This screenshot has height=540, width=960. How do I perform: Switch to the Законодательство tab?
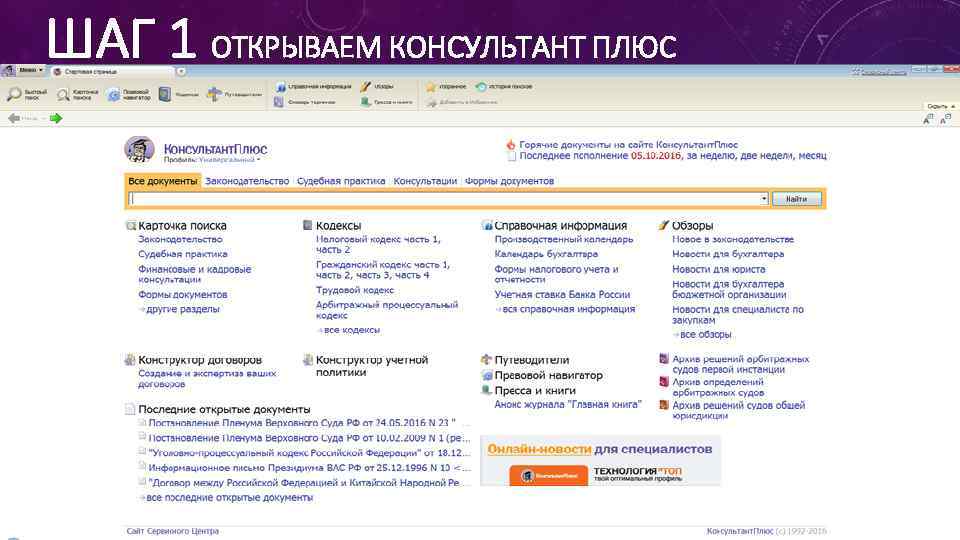pos(247,181)
